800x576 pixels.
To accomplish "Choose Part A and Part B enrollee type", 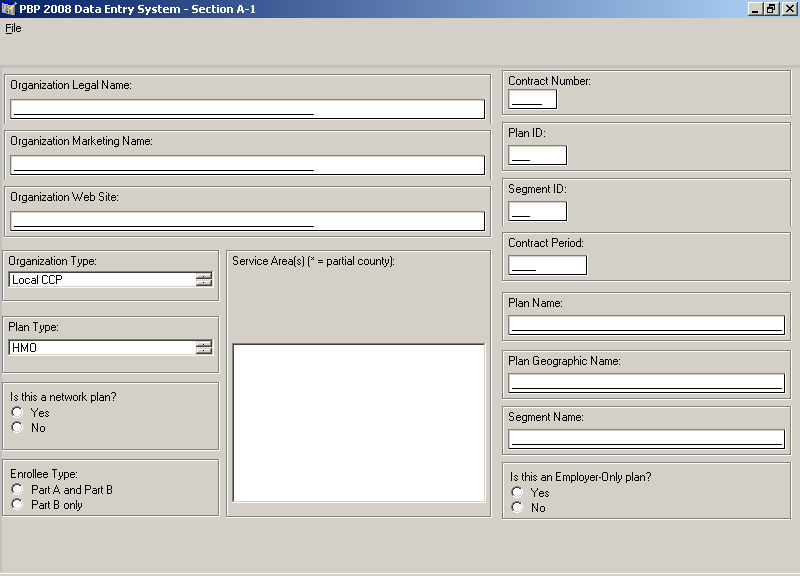I will (x=17, y=490).
